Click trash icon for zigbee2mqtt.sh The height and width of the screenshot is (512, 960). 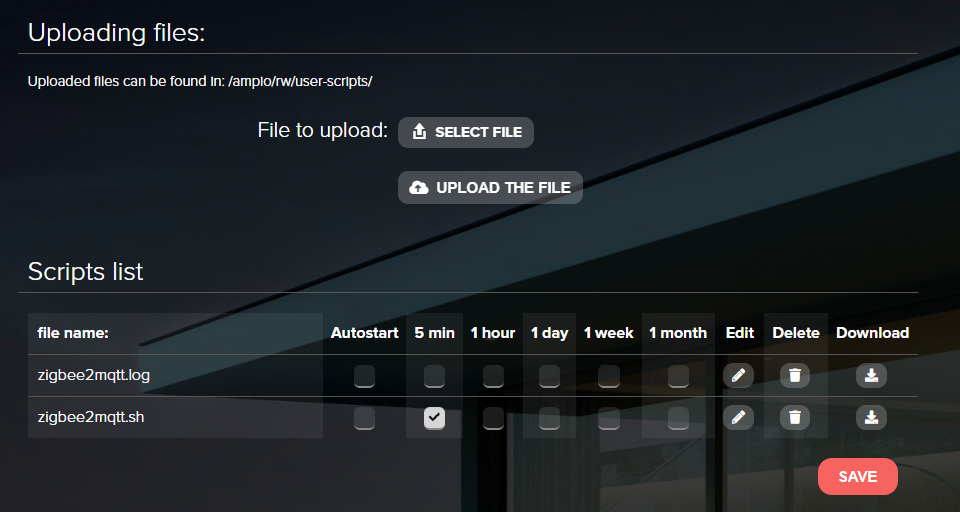click(795, 417)
